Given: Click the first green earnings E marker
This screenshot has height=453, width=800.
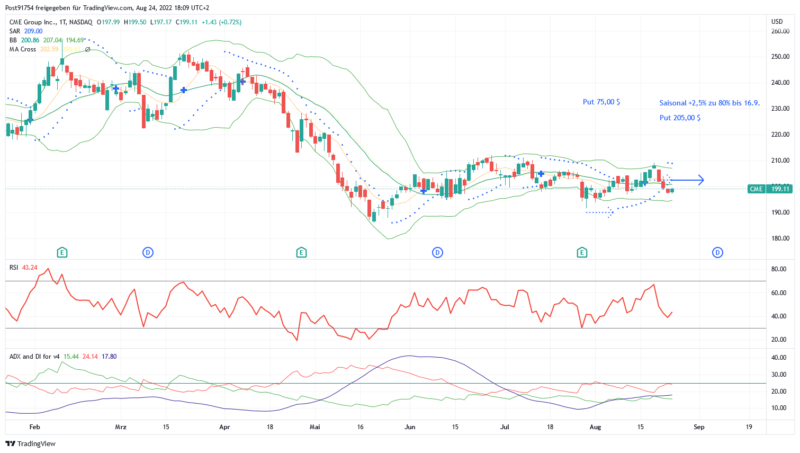Looking at the screenshot, I should point(62,252).
